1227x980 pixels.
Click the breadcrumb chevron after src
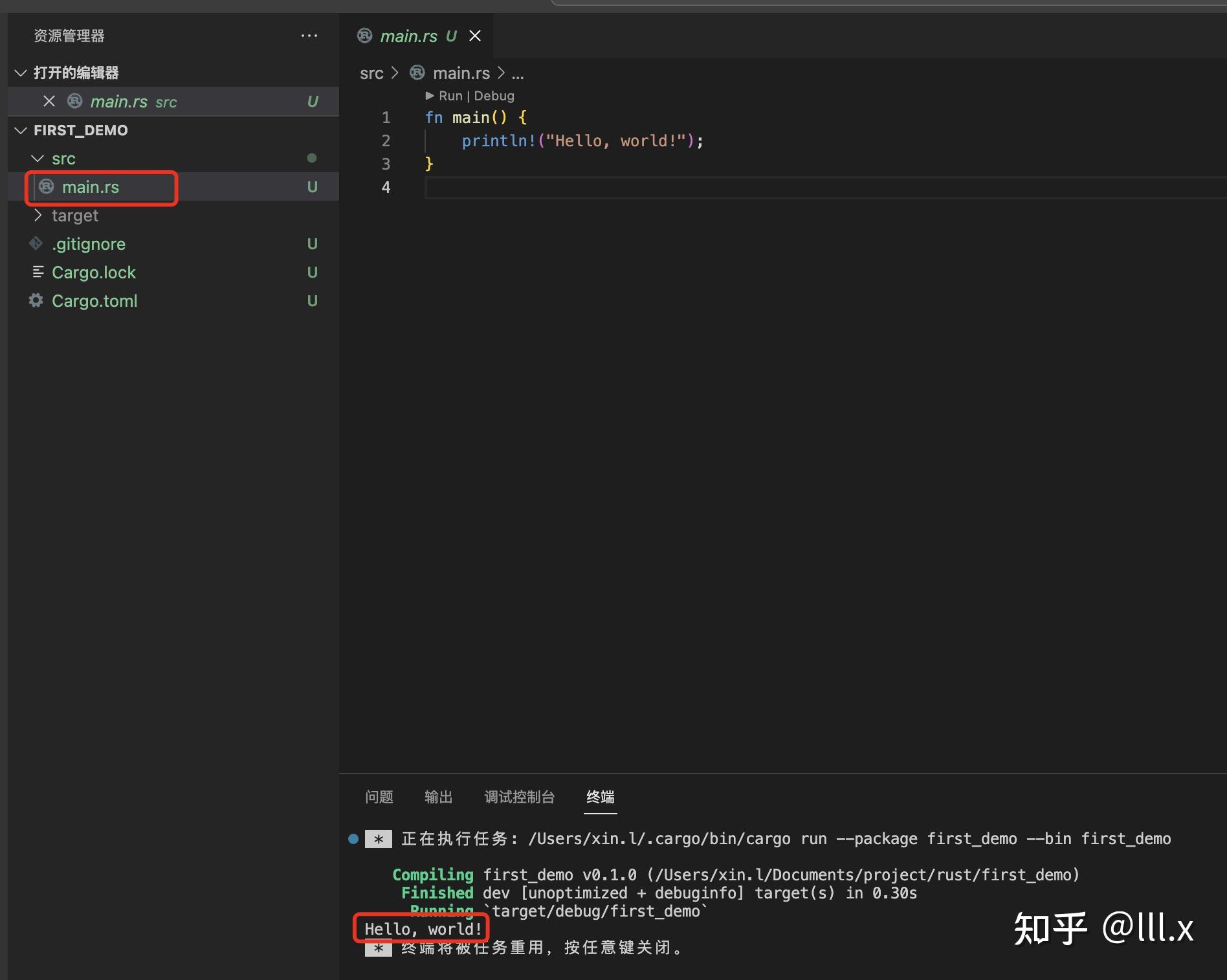[395, 72]
